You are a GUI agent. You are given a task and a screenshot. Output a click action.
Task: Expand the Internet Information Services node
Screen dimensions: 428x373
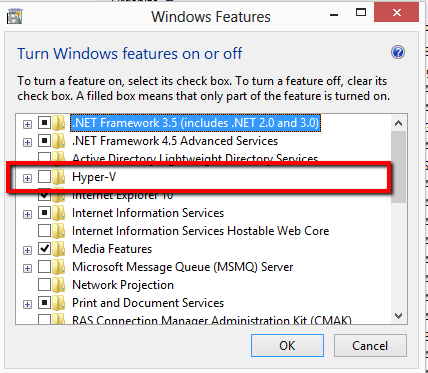point(27,215)
